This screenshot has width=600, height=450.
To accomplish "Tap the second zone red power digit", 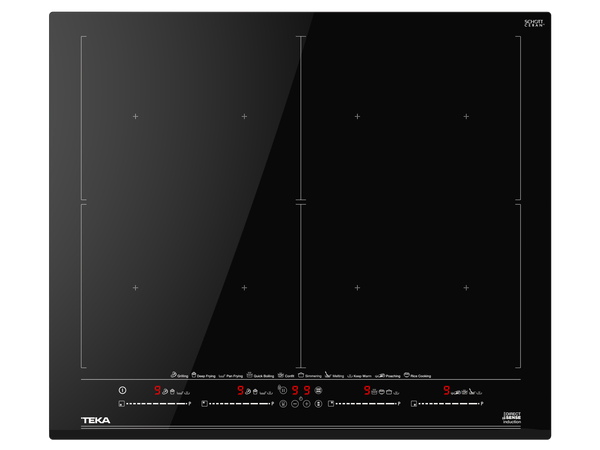I will 240,390.
